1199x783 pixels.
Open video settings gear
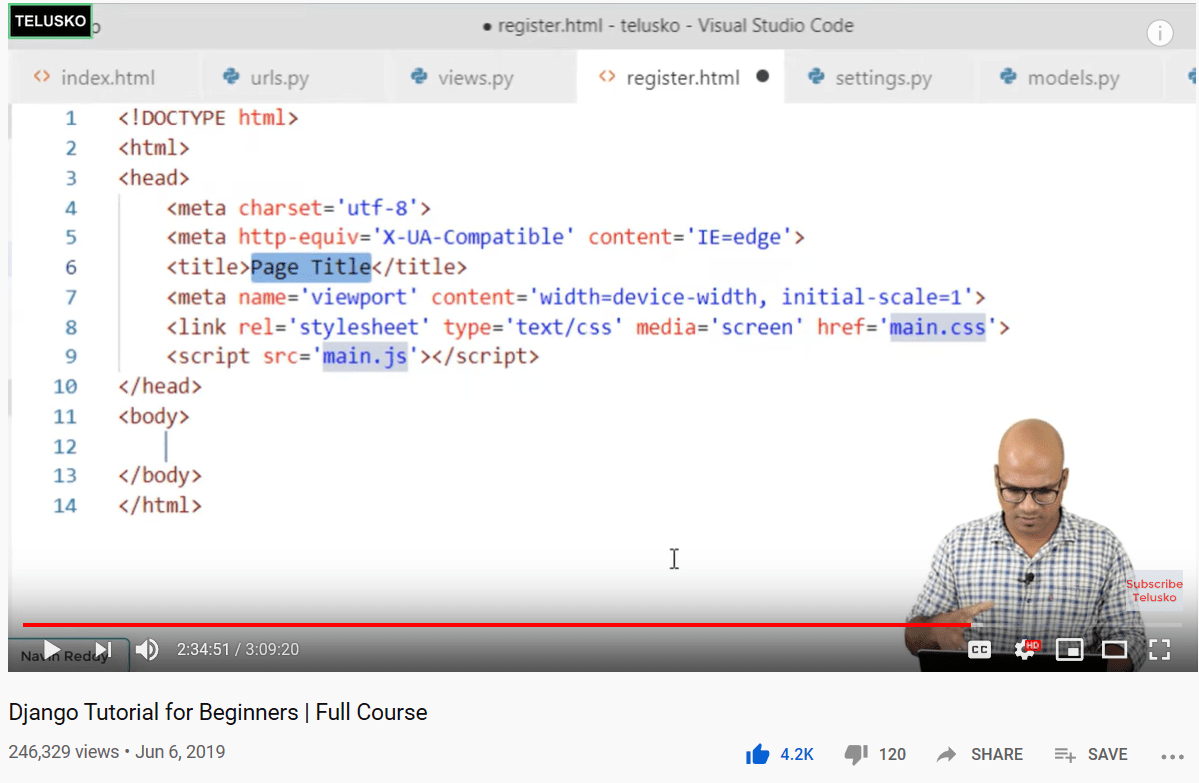(x=1025, y=649)
